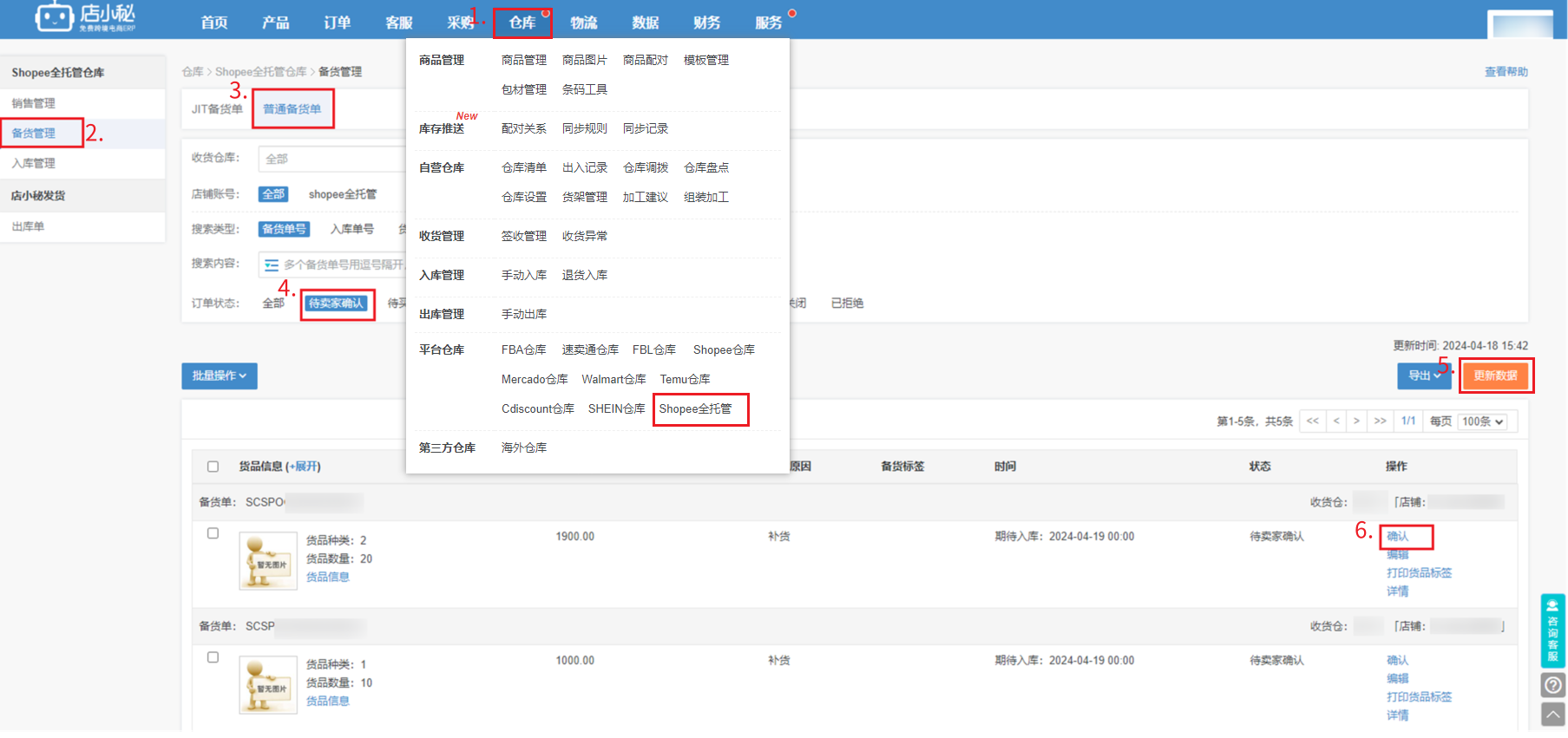The width and height of the screenshot is (1568, 738).
Task: Filter order status by 已拒绝
Action: point(847,304)
